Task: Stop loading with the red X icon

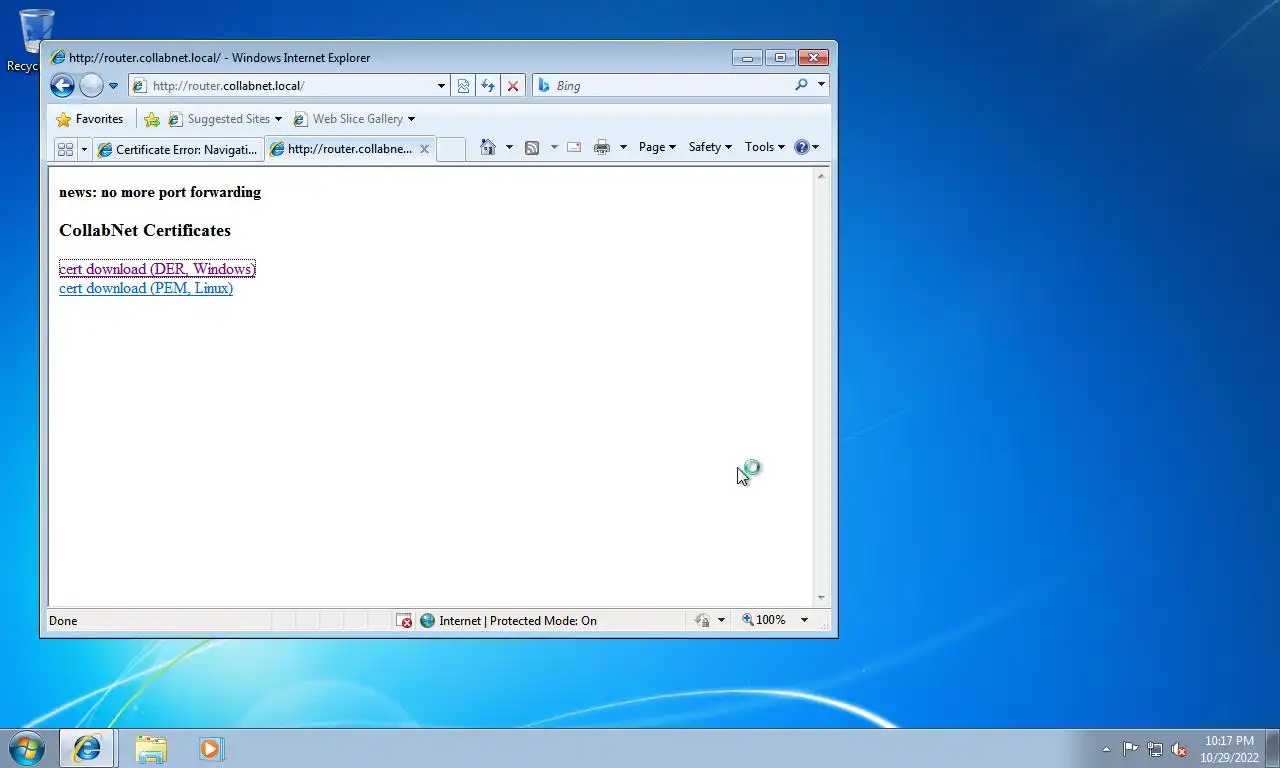Action: 513,86
